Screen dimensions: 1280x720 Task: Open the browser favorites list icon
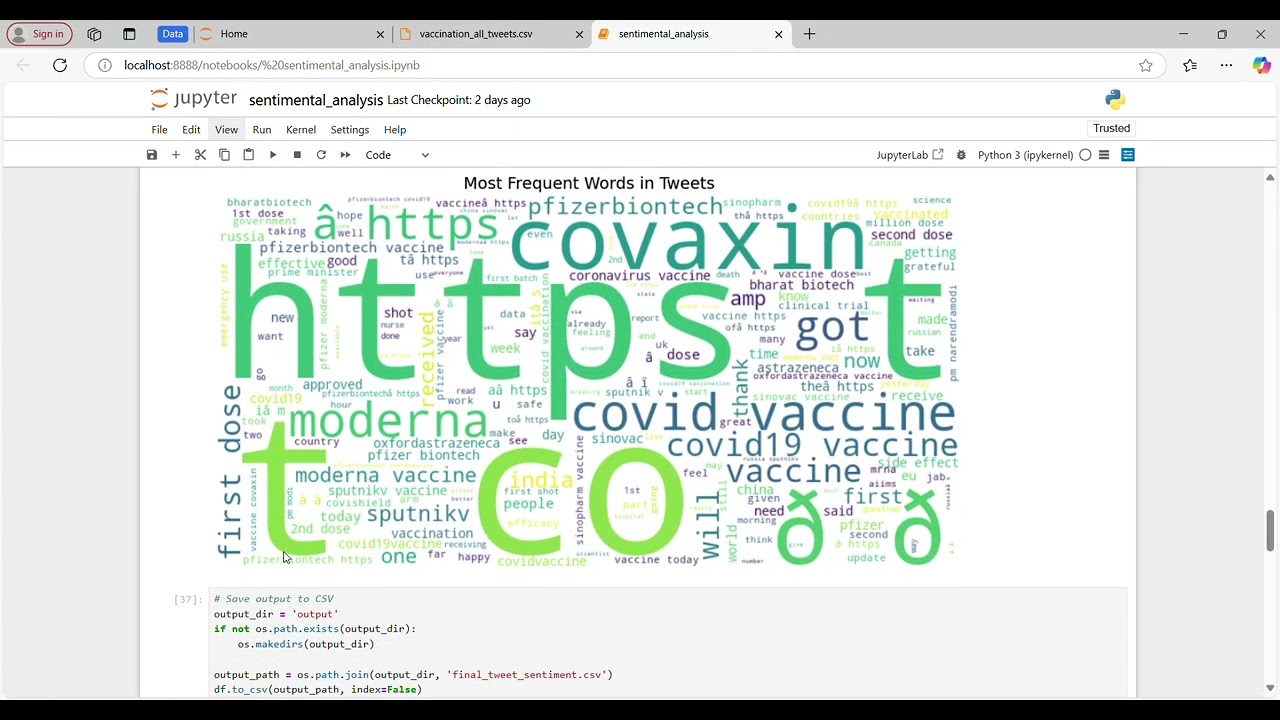[1190, 65]
